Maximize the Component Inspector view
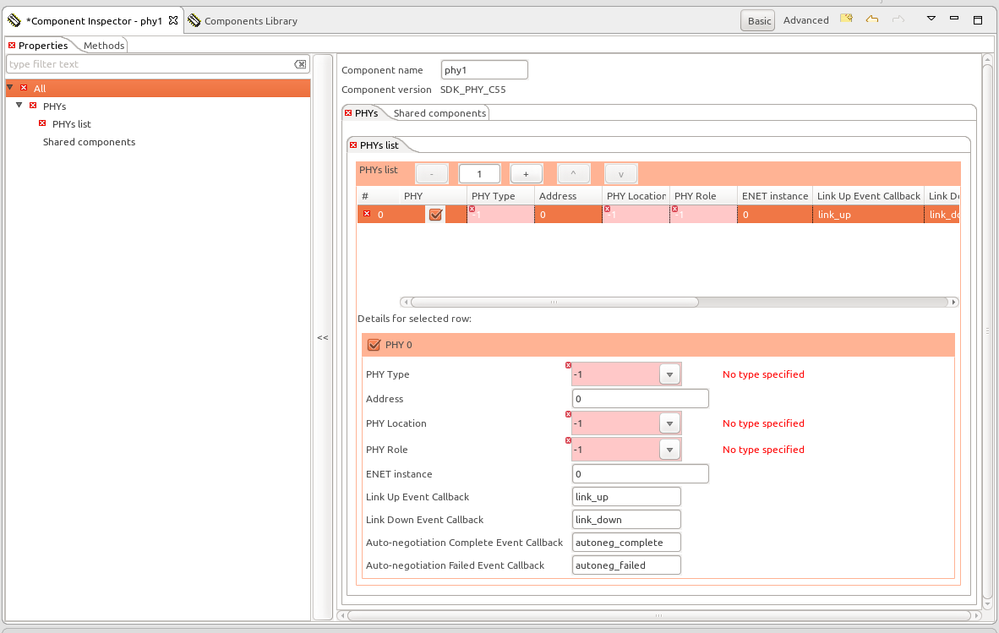The height and width of the screenshot is (633, 999). [975, 20]
